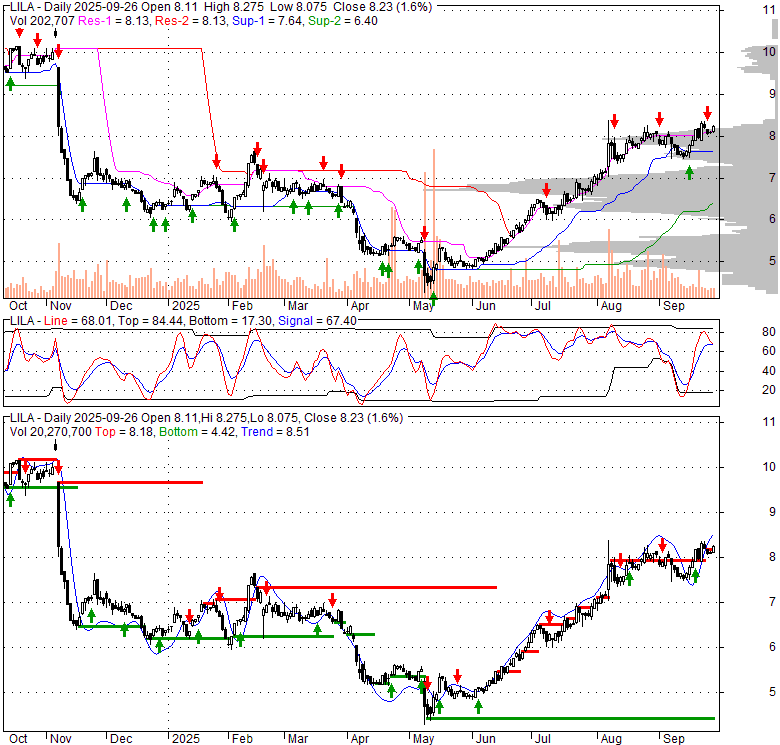Viewport: 780px width, 745px height.
Task: Click the '20' oscillator scale value
Action: (x=769, y=390)
